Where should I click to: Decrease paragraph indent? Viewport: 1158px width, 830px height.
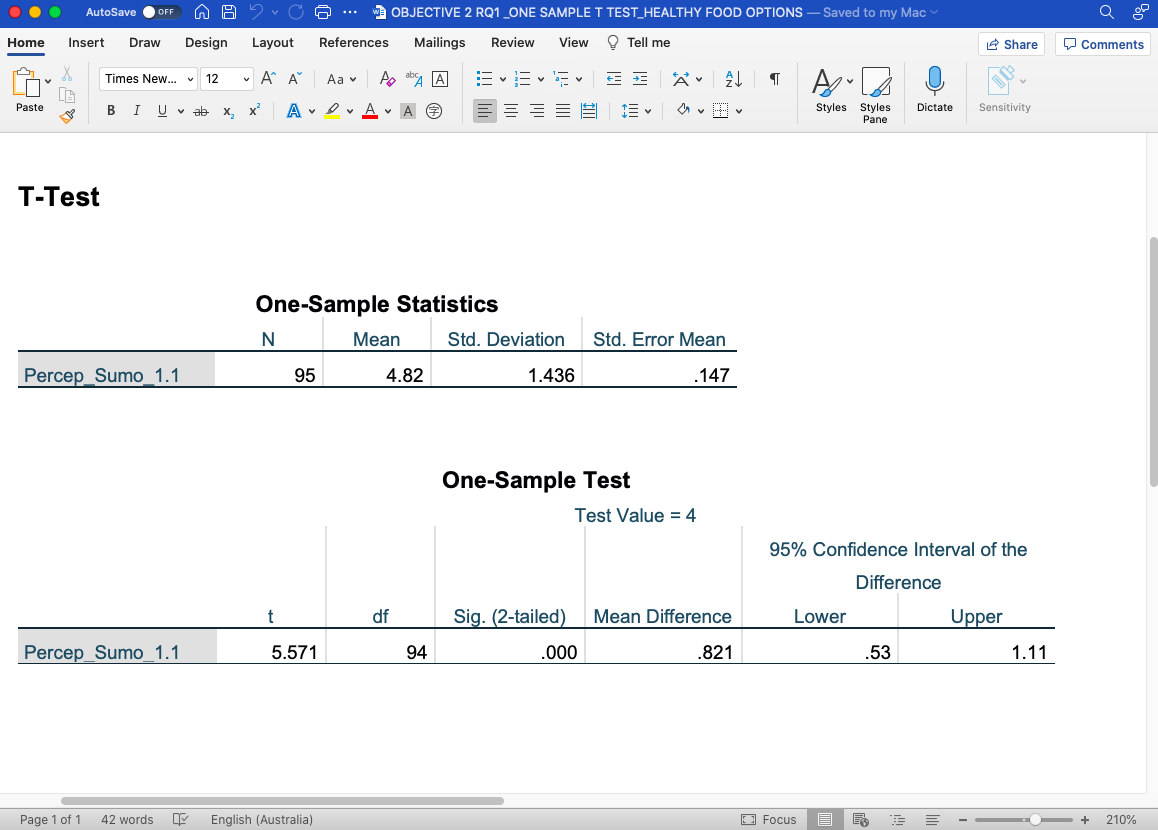point(614,78)
